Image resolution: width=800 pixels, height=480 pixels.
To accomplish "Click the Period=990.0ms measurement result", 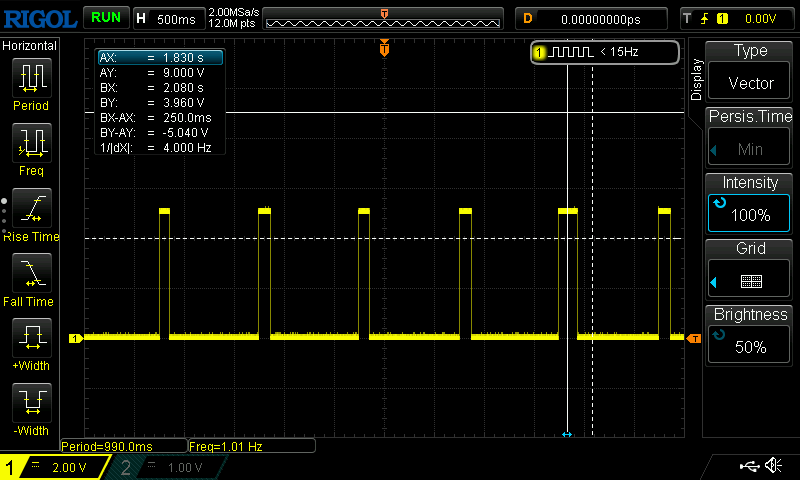I will click(x=123, y=446).
